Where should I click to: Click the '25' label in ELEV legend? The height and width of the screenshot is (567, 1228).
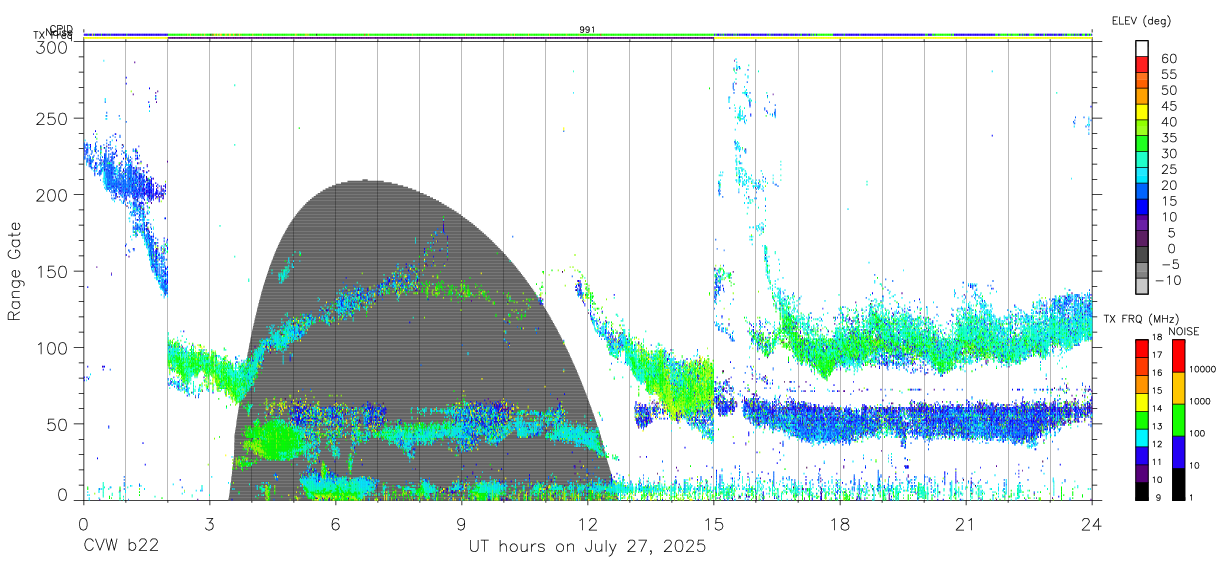[1168, 169]
